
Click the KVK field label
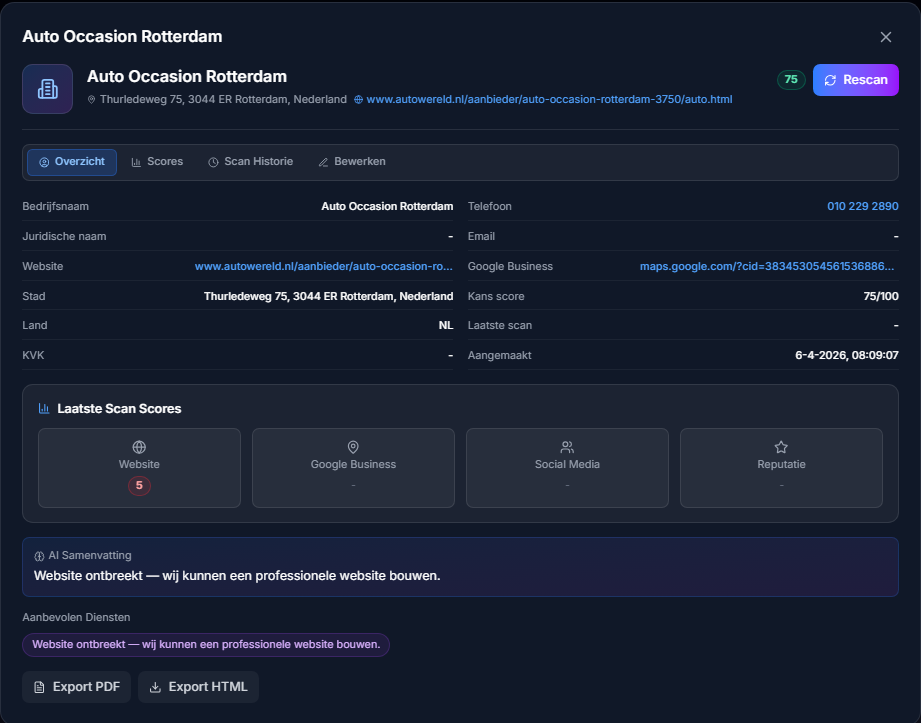(33, 355)
